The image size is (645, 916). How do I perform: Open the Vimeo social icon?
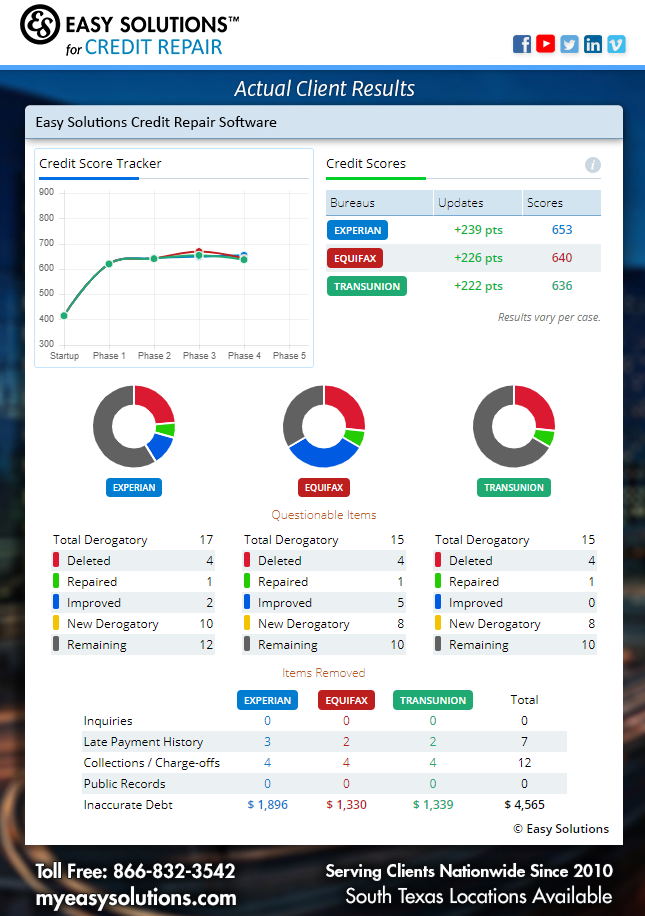tap(616, 44)
